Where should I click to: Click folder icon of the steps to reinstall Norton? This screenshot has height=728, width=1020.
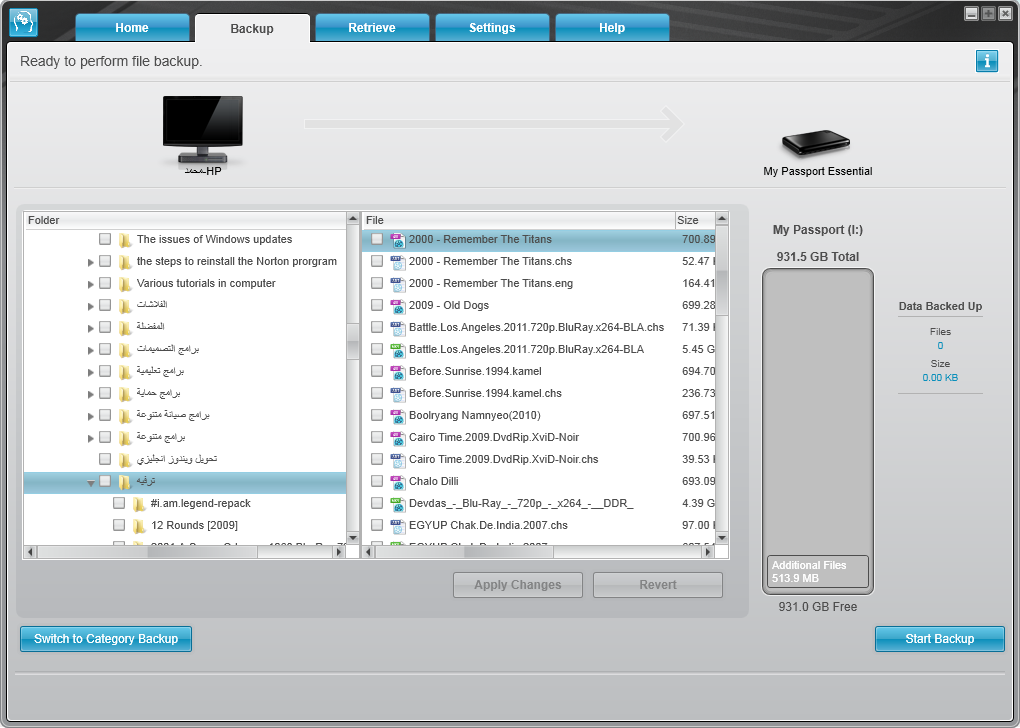coord(125,262)
